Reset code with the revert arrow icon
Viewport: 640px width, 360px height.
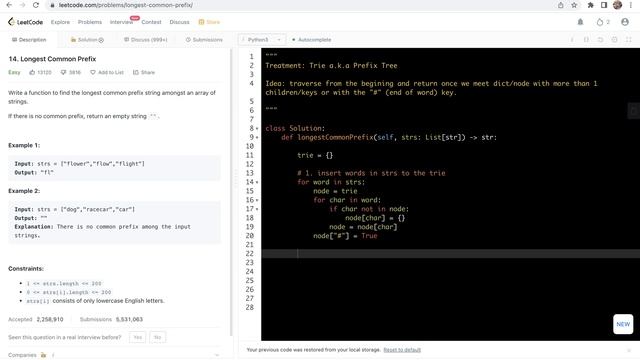600,40
